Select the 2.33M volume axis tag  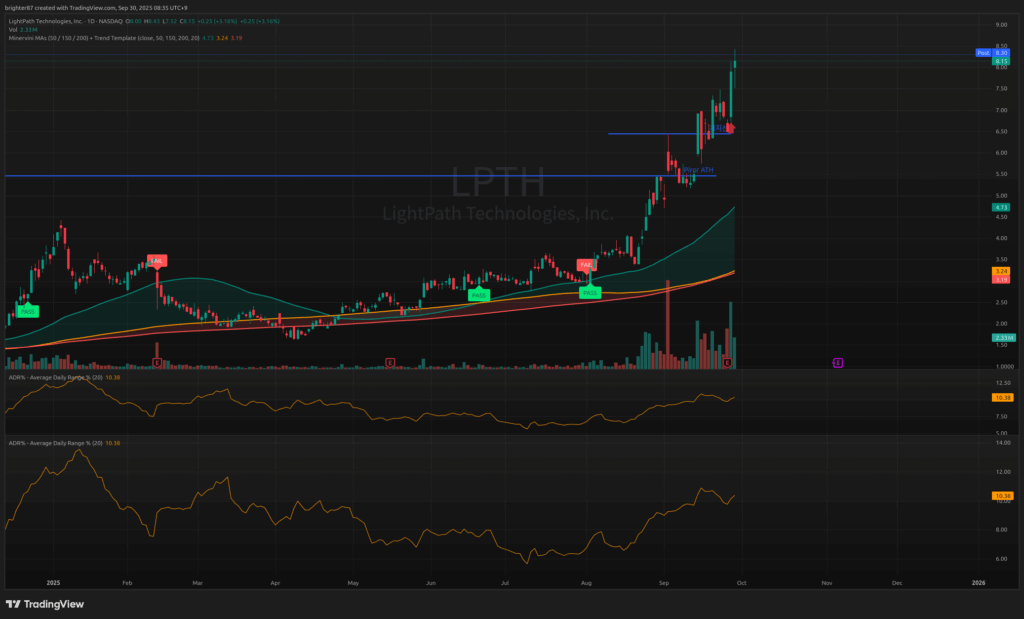click(x=1003, y=338)
